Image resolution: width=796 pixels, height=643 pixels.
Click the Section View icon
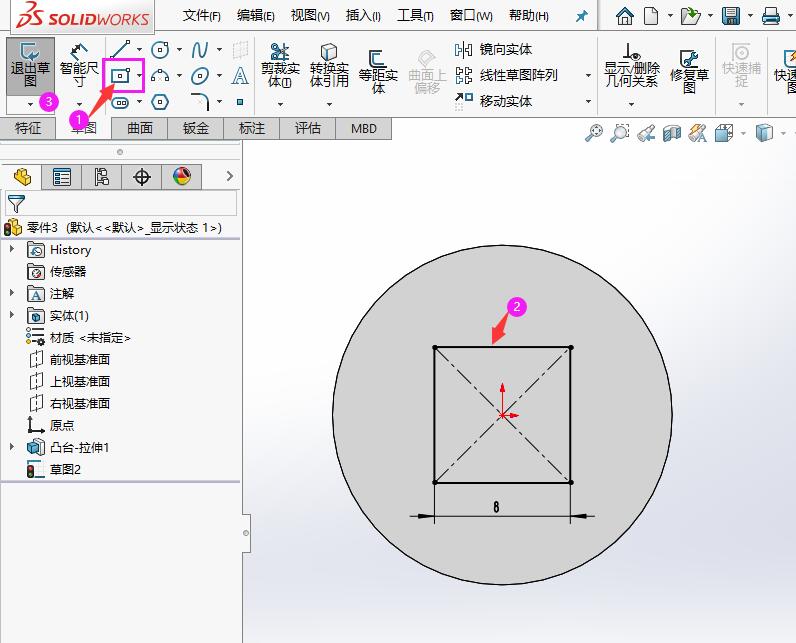tap(672, 133)
